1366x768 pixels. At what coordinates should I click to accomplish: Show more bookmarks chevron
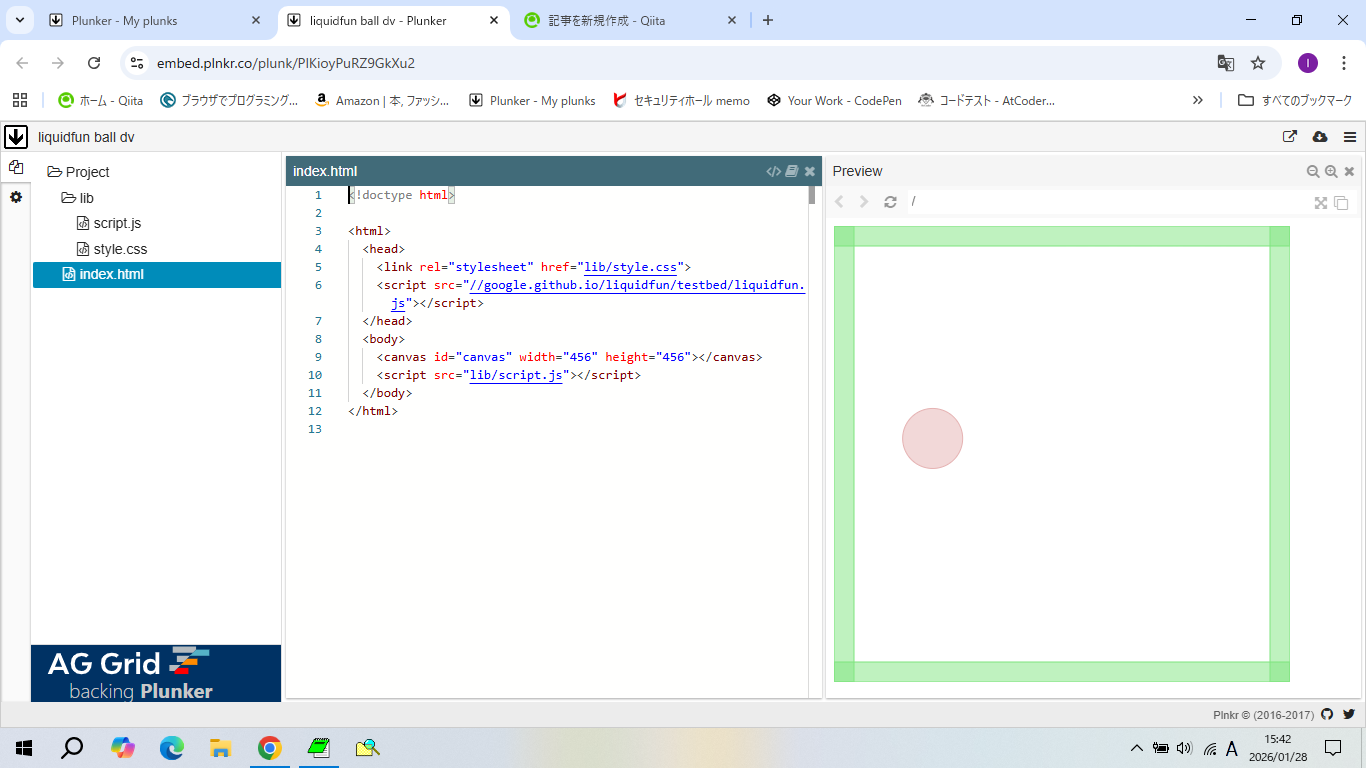[1198, 100]
